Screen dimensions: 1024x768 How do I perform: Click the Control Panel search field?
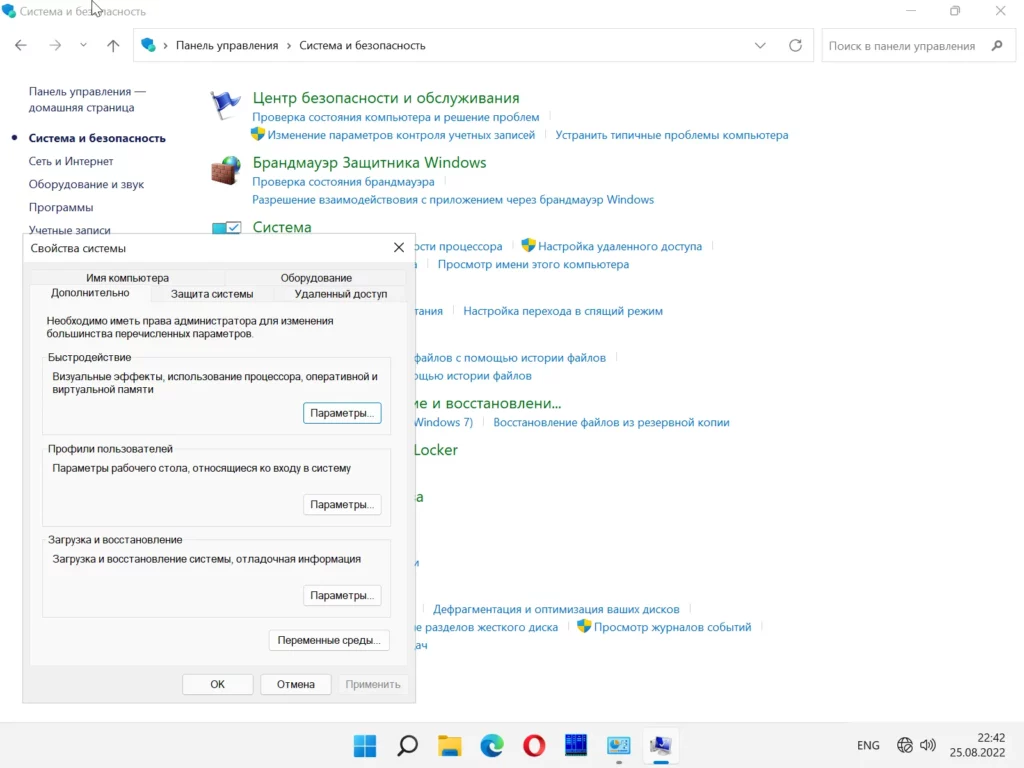pos(902,45)
